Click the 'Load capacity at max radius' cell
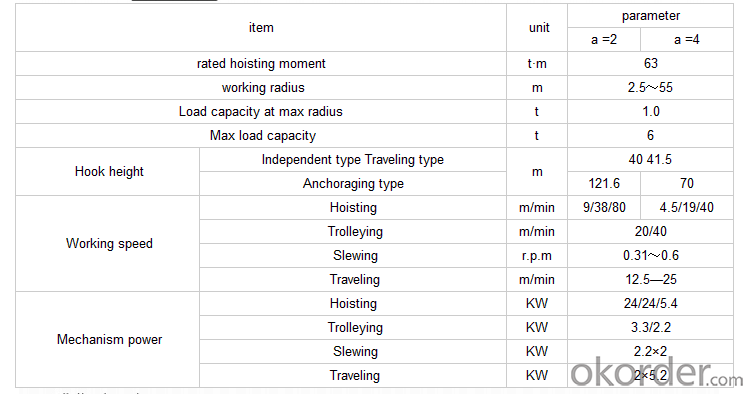Screen dimensions: 751x394 pos(261,112)
